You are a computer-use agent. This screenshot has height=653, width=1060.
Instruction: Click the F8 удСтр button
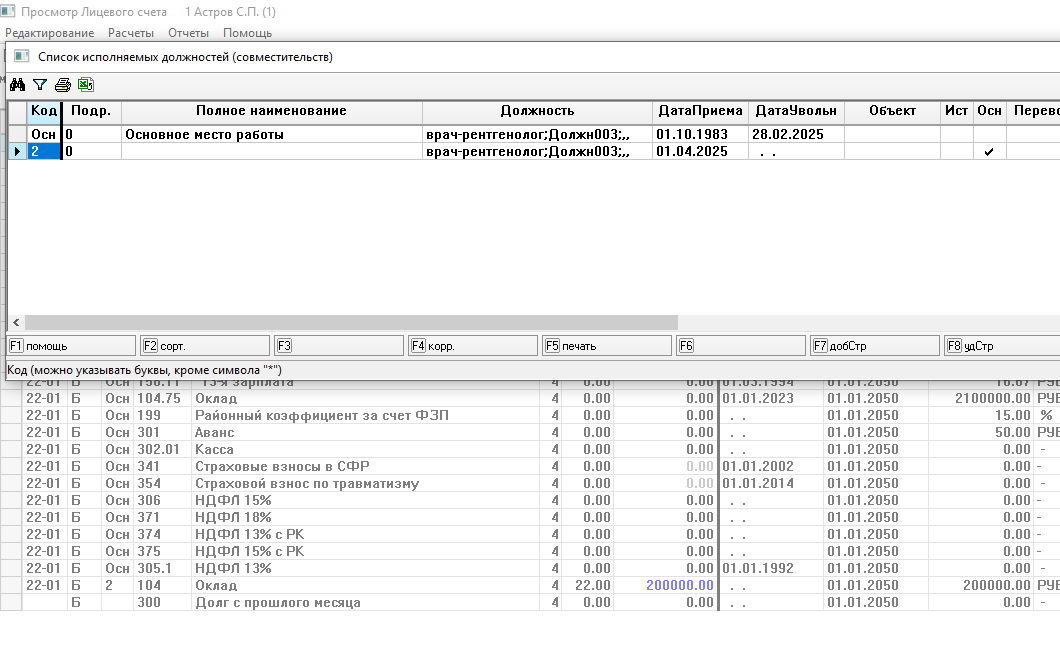1000,346
